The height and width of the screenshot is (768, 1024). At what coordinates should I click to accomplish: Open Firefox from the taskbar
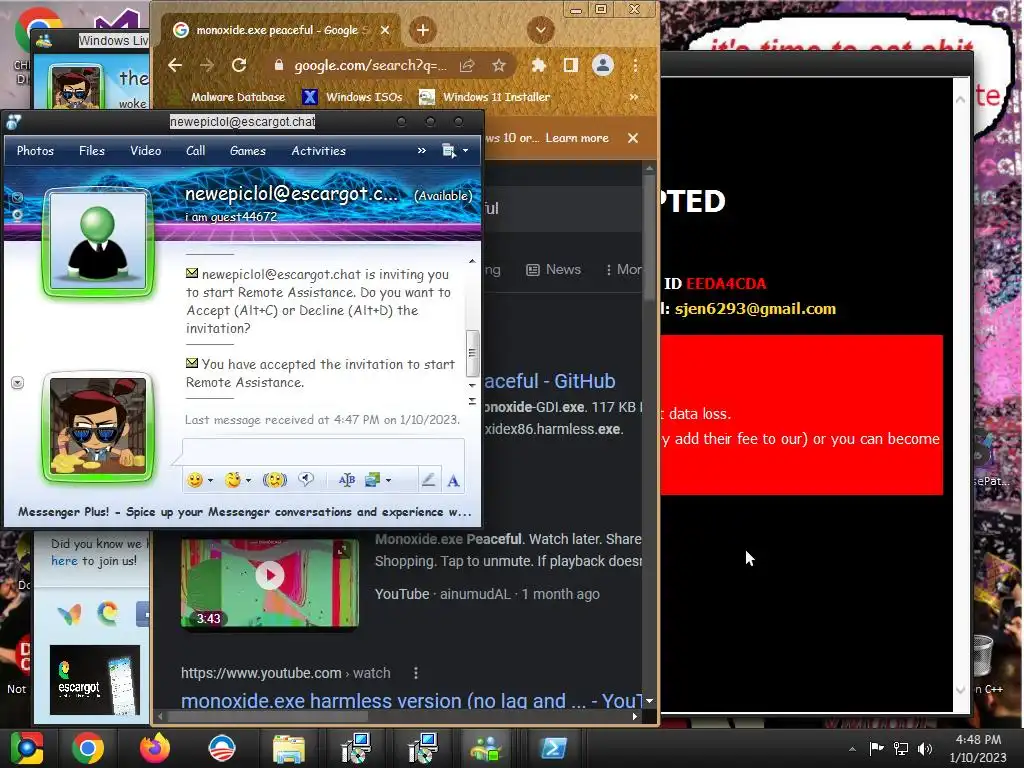click(155, 748)
